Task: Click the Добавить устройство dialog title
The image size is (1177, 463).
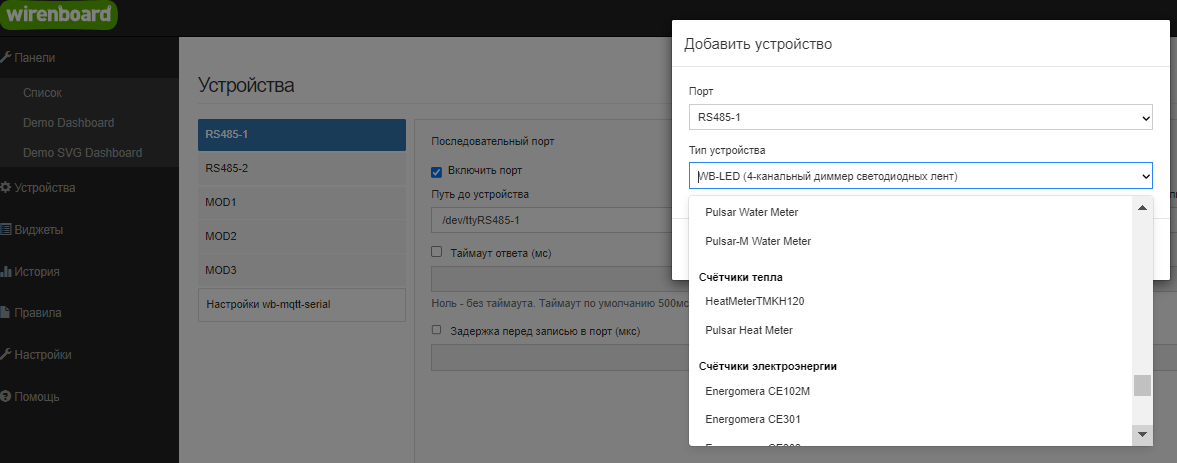Action: tap(757, 44)
